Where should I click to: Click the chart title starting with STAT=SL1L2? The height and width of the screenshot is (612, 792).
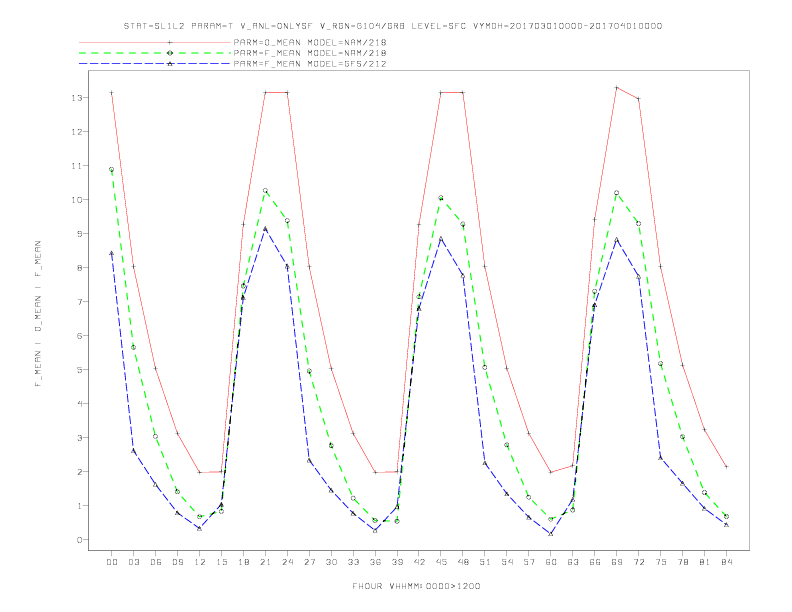(x=392, y=26)
